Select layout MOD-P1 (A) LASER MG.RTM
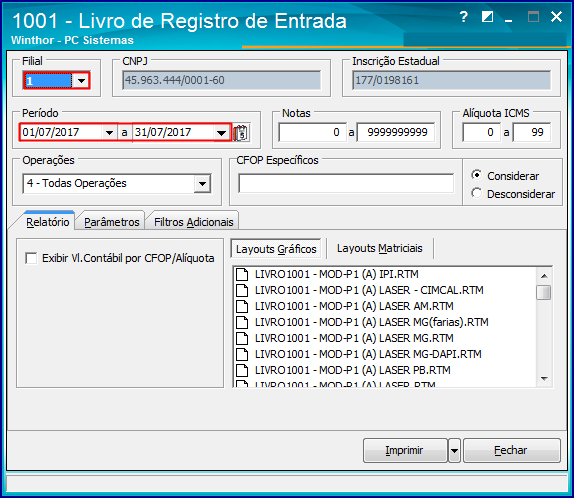This screenshot has width=574, height=498. coord(354,338)
